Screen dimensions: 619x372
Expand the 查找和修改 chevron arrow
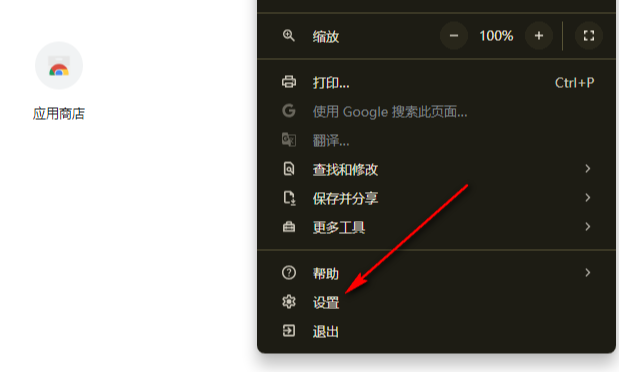(x=587, y=169)
